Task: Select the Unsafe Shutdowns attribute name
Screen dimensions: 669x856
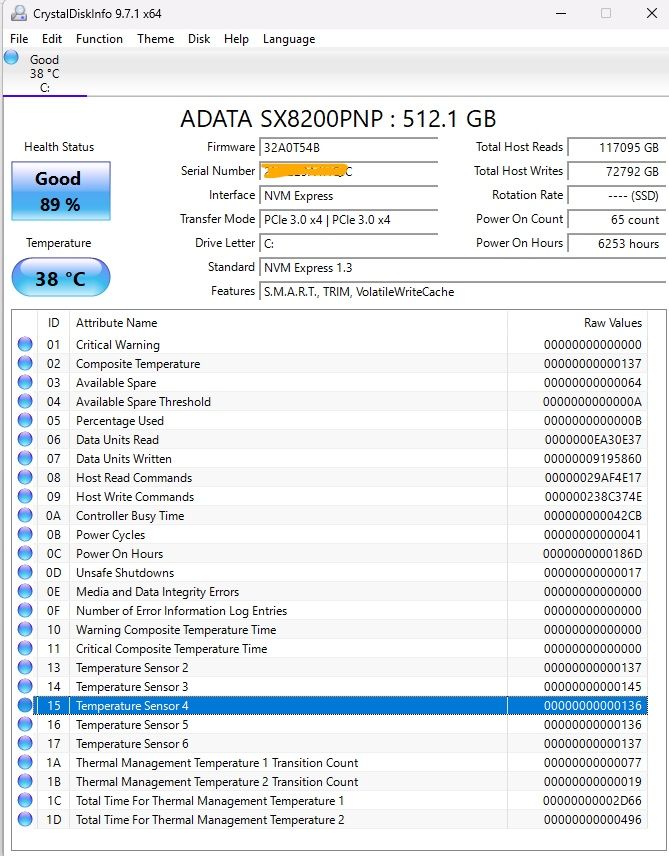Action: tap(125, 573)
